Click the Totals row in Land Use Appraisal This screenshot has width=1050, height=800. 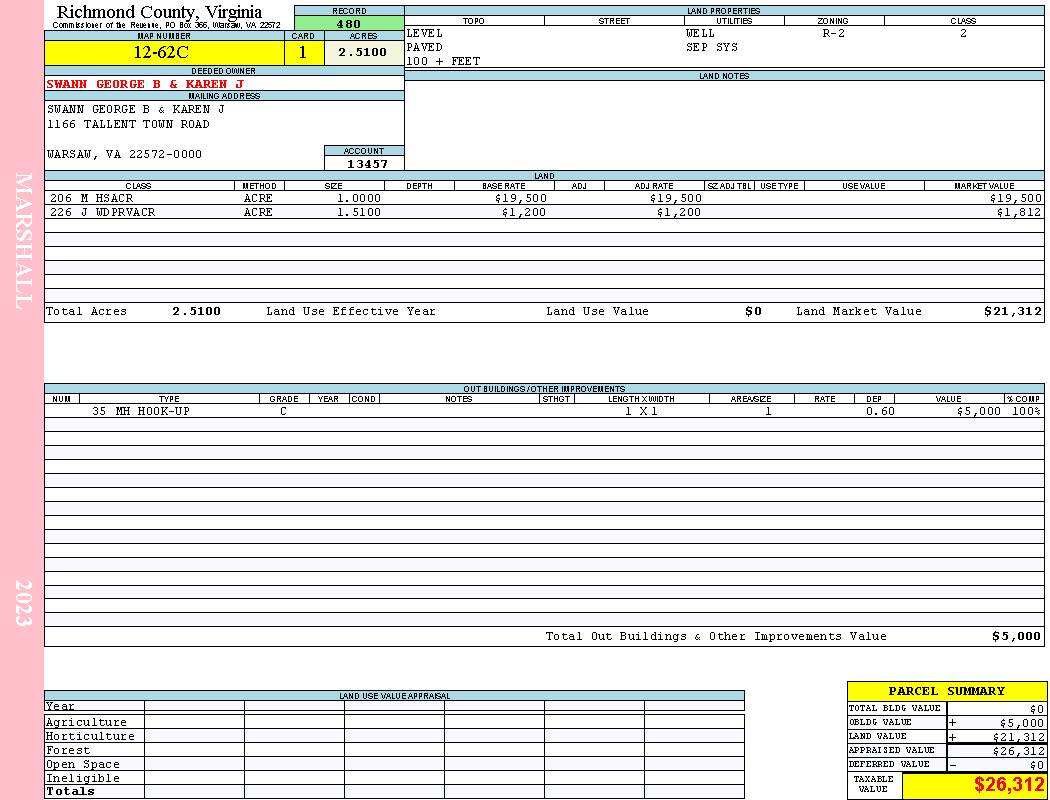point(394,791)
